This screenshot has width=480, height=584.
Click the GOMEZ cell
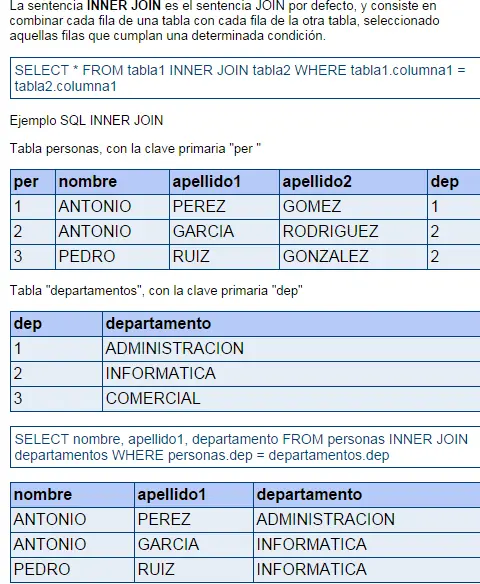(x=353, y=207)
